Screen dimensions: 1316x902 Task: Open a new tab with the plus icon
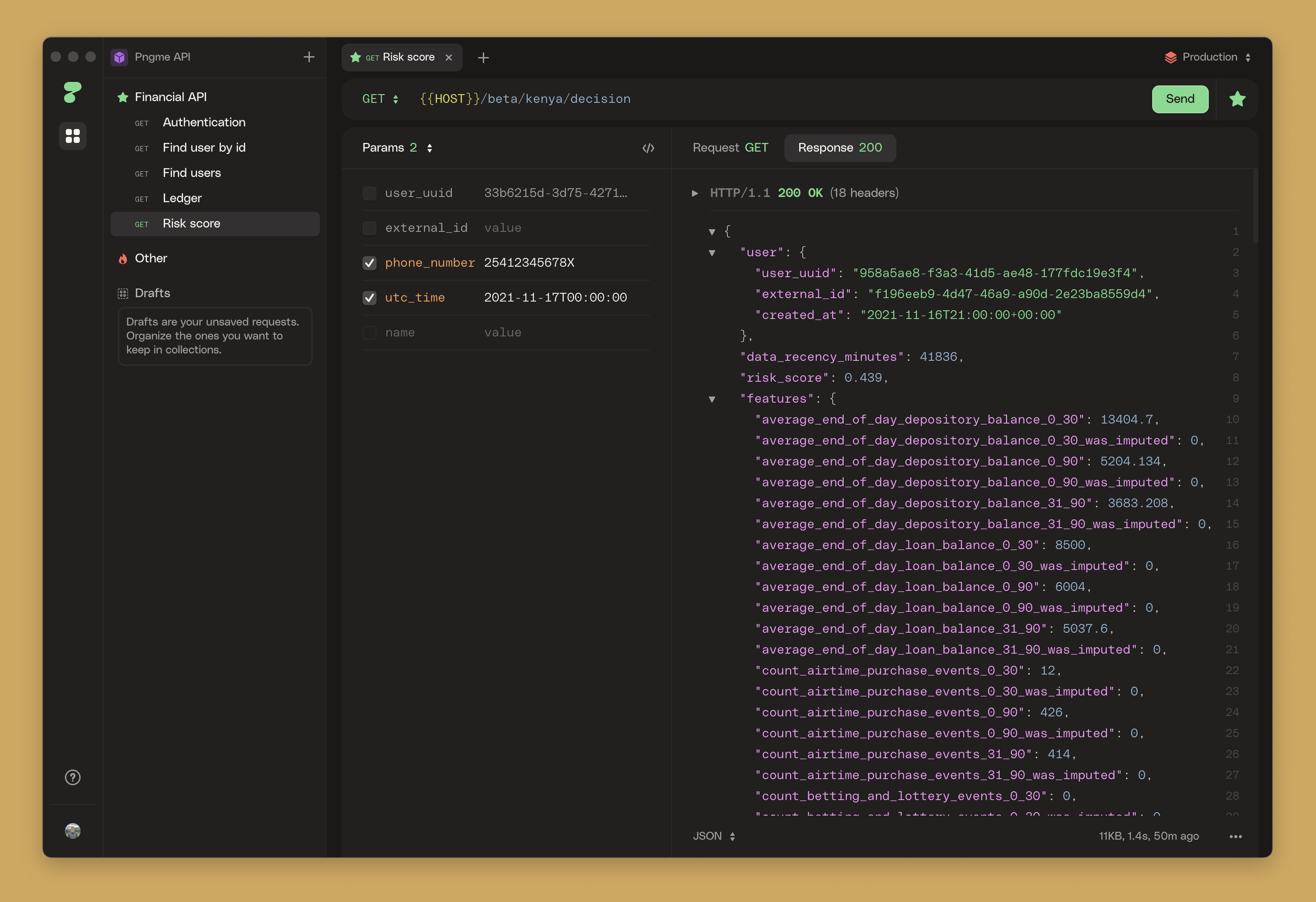(483, 58)
